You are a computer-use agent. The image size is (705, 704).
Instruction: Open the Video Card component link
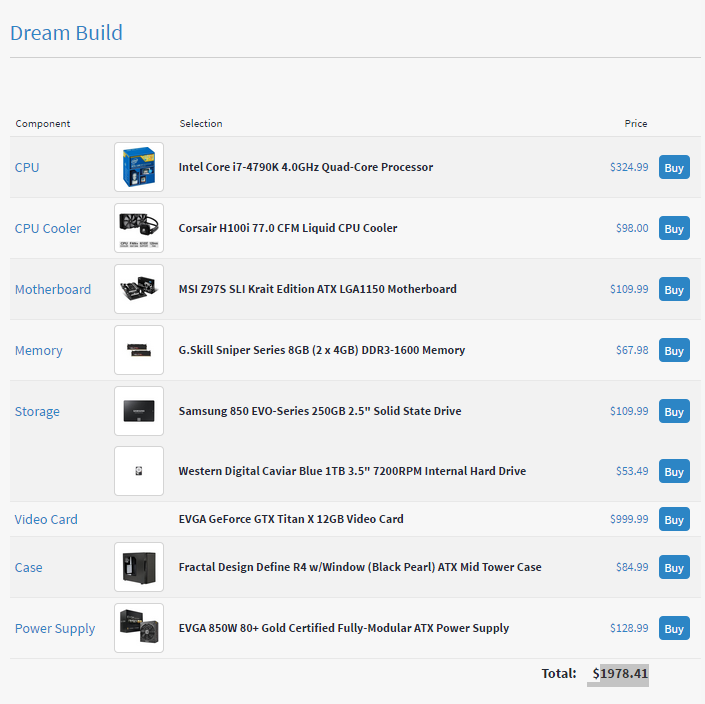pyautogui.click(x=46, y=519)
